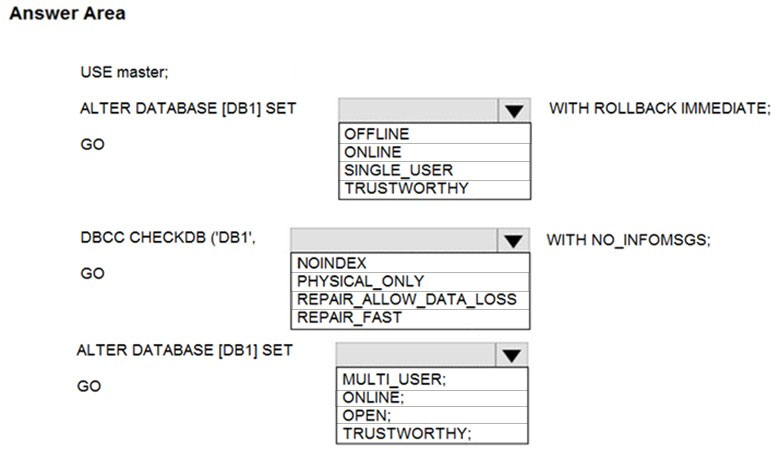
Task: Choose NOINDEX for DBCC CHECKDB
Action: coord(328,264)
